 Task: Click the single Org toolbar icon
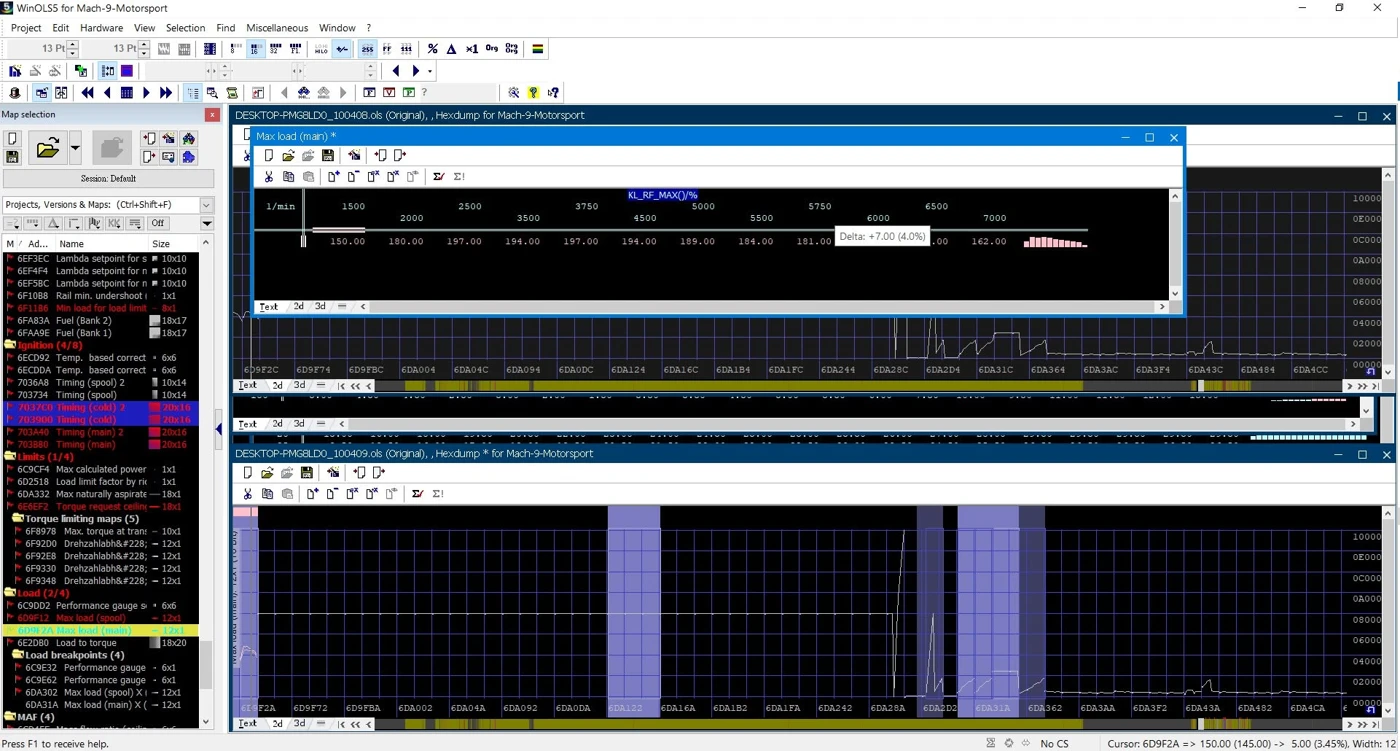(492, 49)
